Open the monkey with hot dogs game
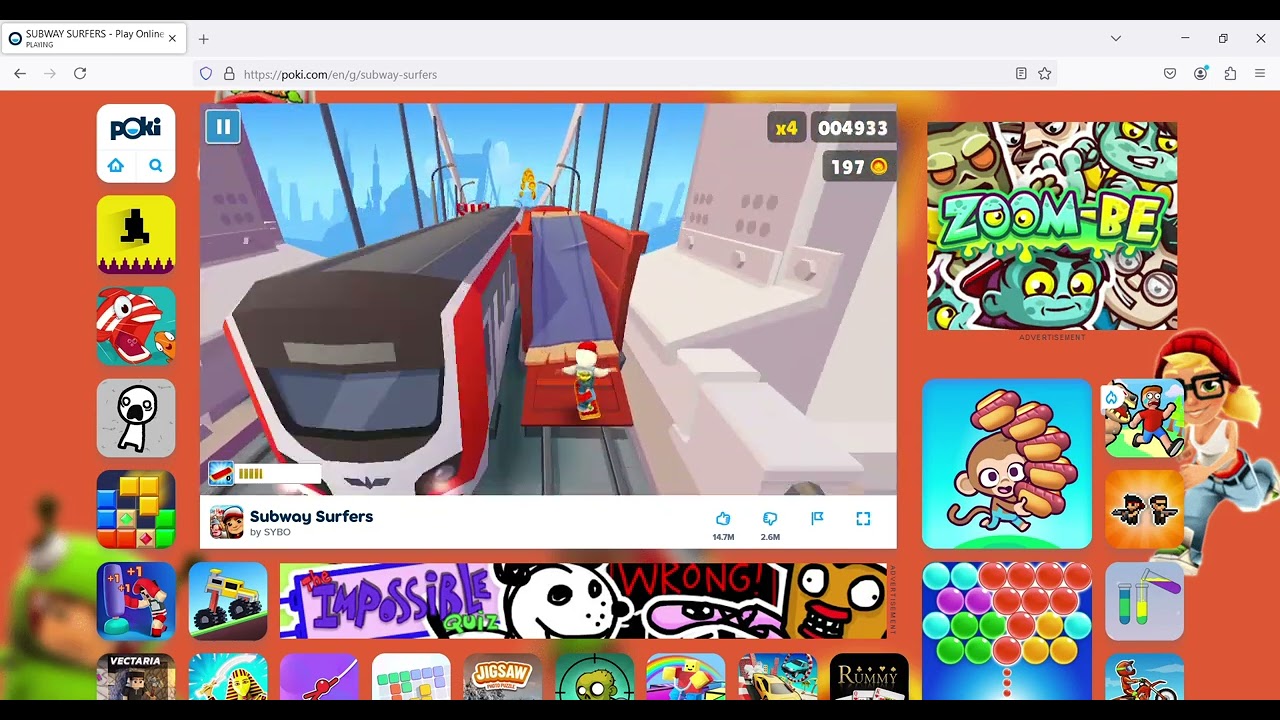This screenshot has width=1280, height=720. 1007,464
